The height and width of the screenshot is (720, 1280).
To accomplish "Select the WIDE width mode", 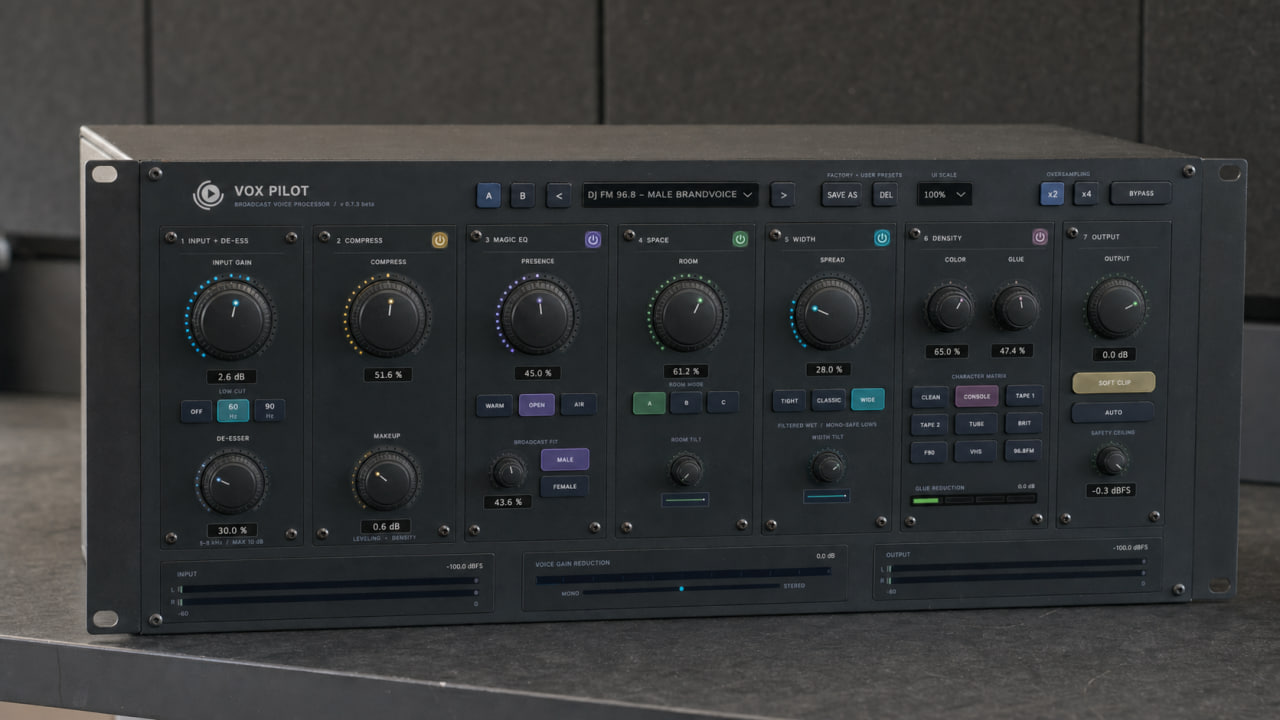I will coord(867,400).
